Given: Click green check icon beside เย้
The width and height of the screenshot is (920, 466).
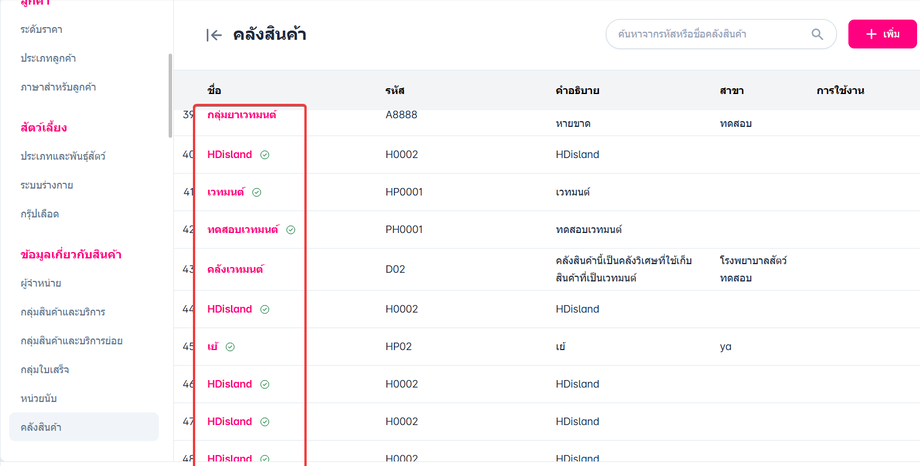Looking at the screenshot, I should coord(230,347).
